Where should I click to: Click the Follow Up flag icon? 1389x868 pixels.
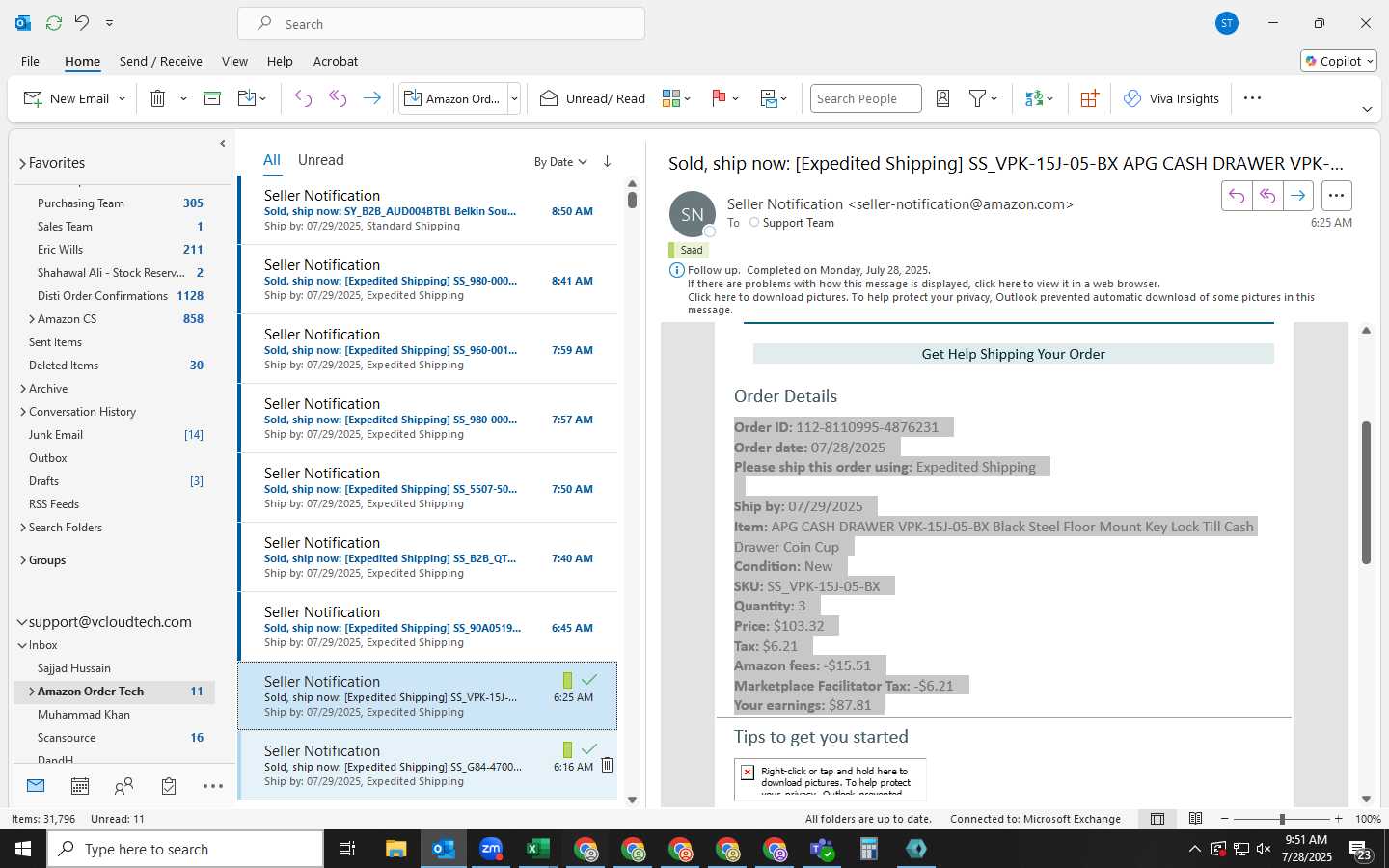point(719,98)
